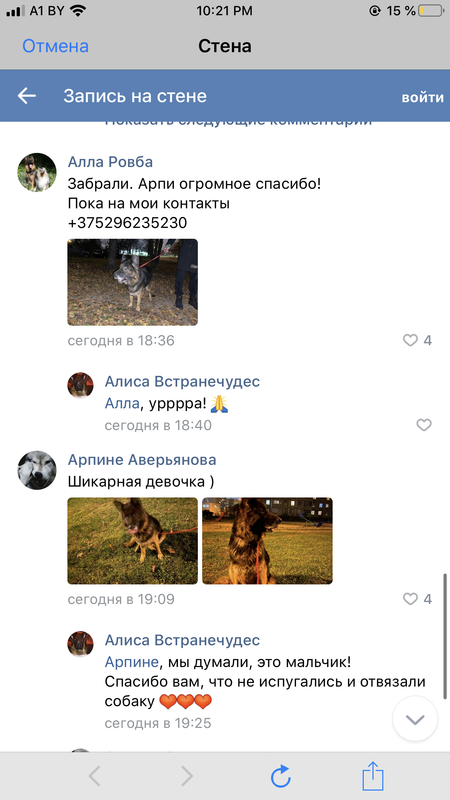Screen dimensions: 450x800
Task: Open Алла Ровба's name link
Action: [110, 162]
